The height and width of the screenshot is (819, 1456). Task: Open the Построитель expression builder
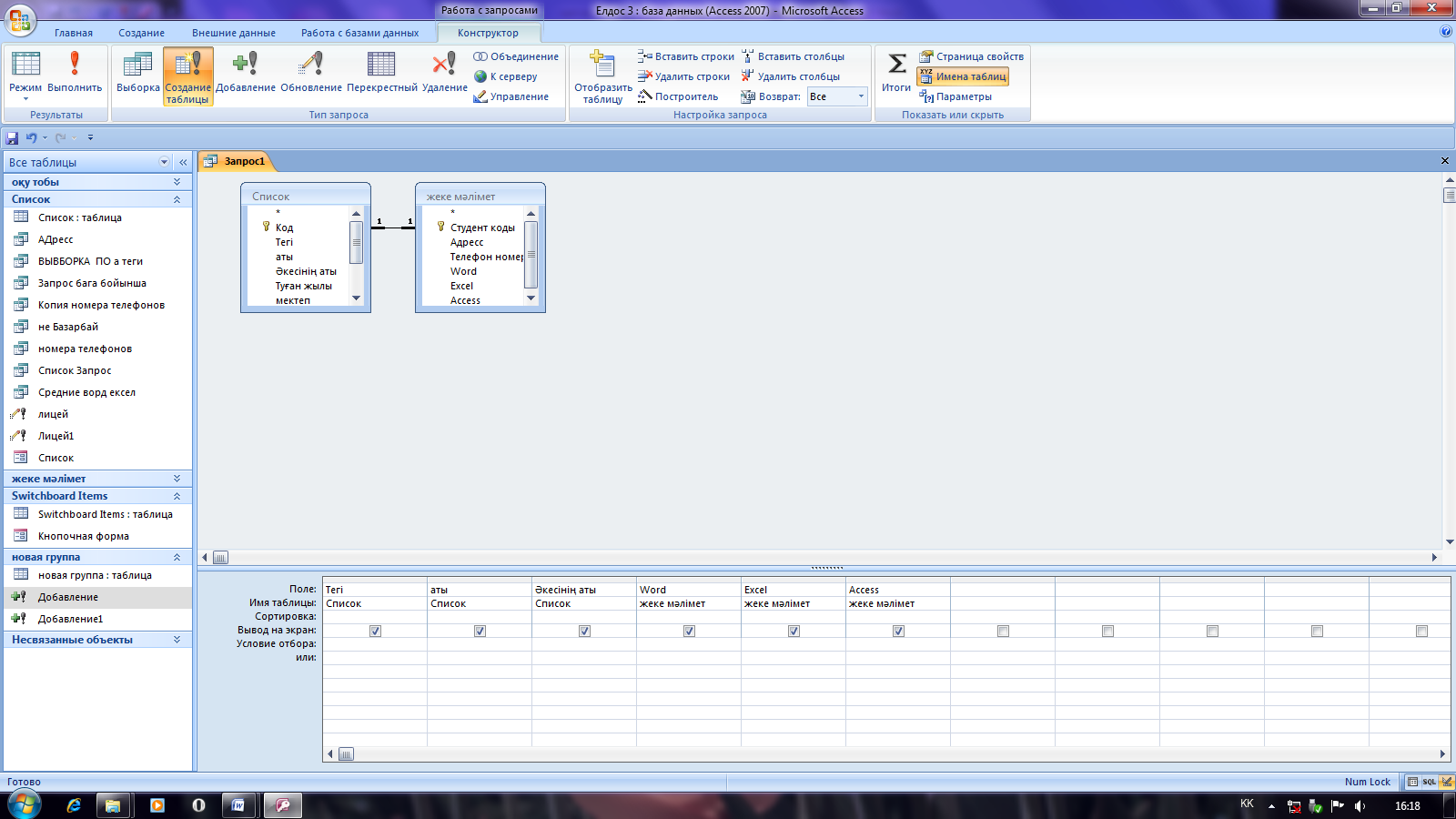pos(678,96)
